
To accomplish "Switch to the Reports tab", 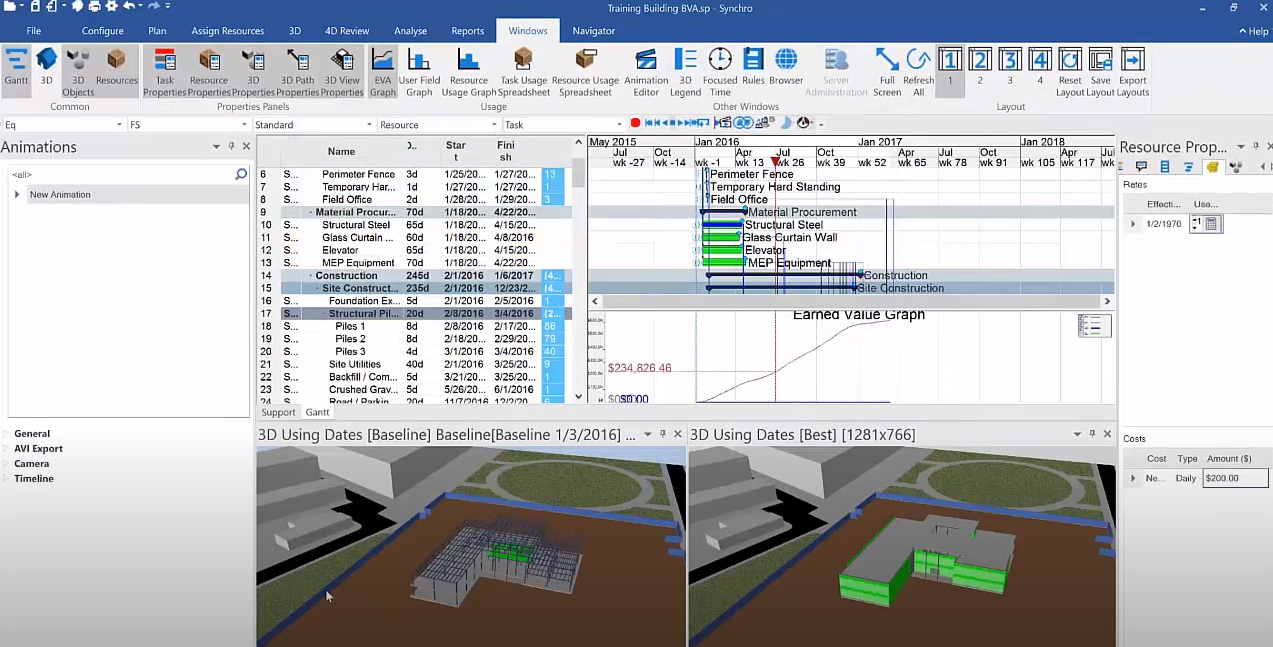I will [x=467, y=31].
